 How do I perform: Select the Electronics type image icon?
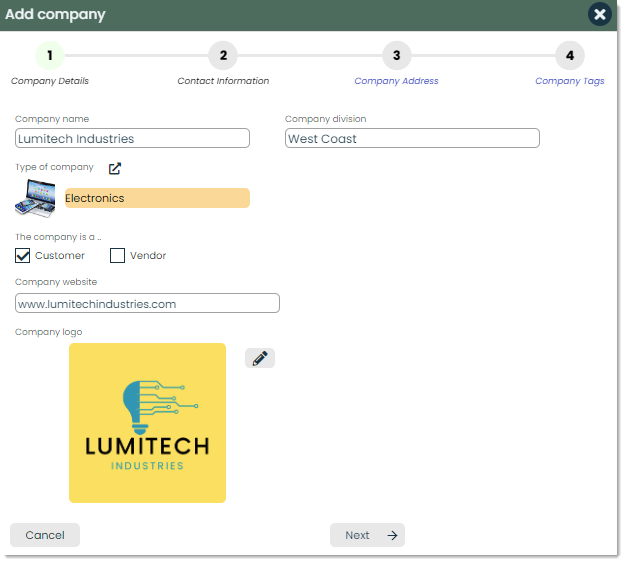click(x=35, y=198)
